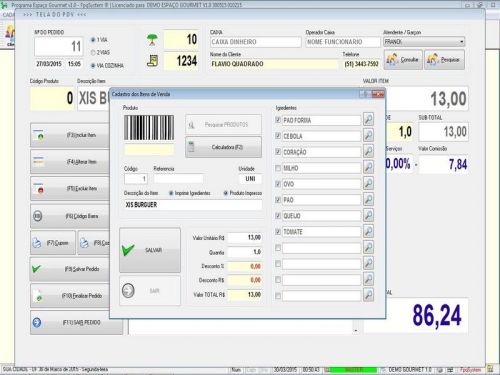Screen dimensions: 500x375
Task: Click the Valor TOTAL R$ field
Action: point(245,295)
